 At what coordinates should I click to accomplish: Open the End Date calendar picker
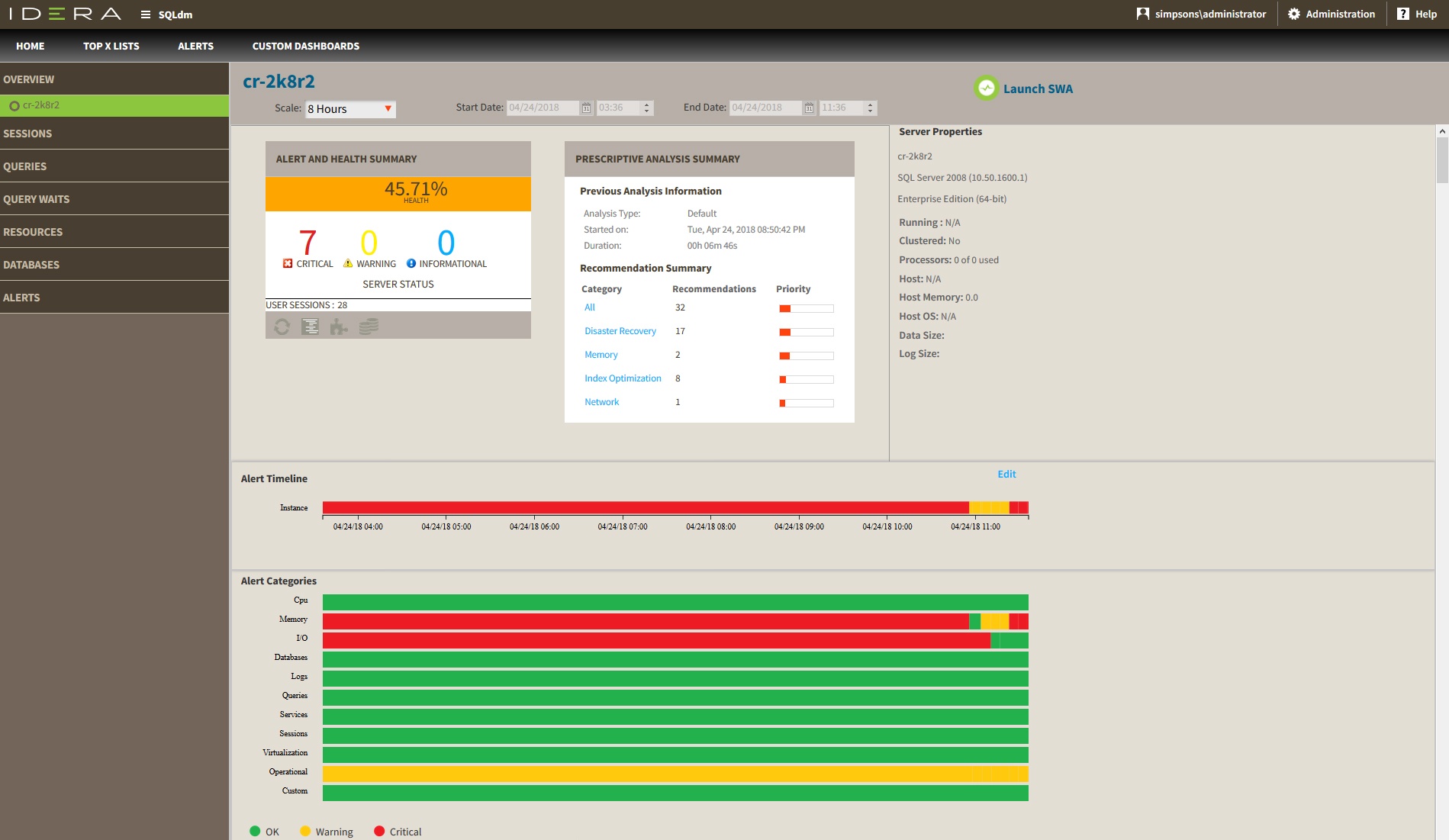coord(809,108)
